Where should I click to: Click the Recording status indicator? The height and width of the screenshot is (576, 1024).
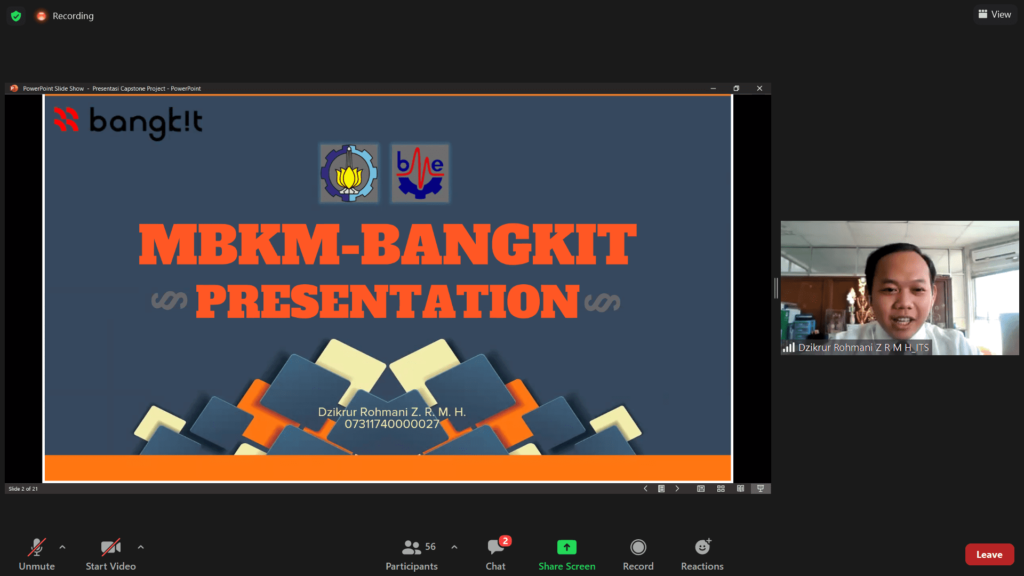coord(65,16)
